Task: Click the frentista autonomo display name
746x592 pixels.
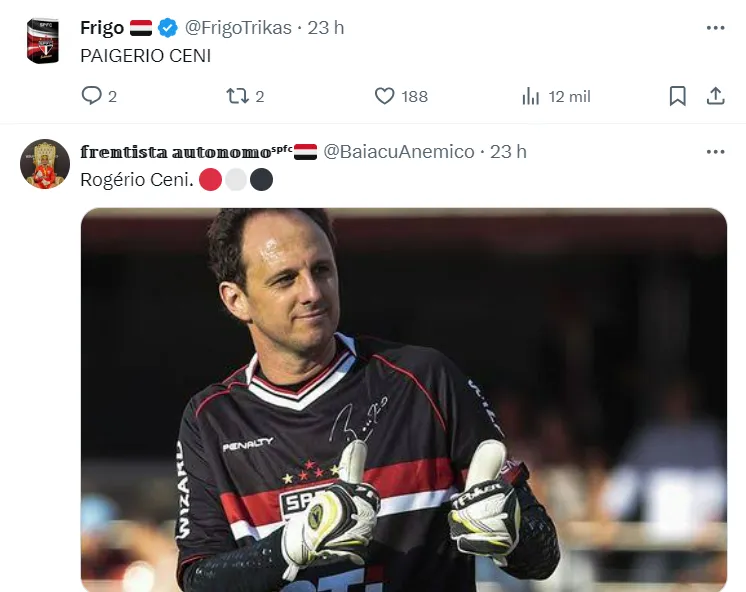Action: 176,152
